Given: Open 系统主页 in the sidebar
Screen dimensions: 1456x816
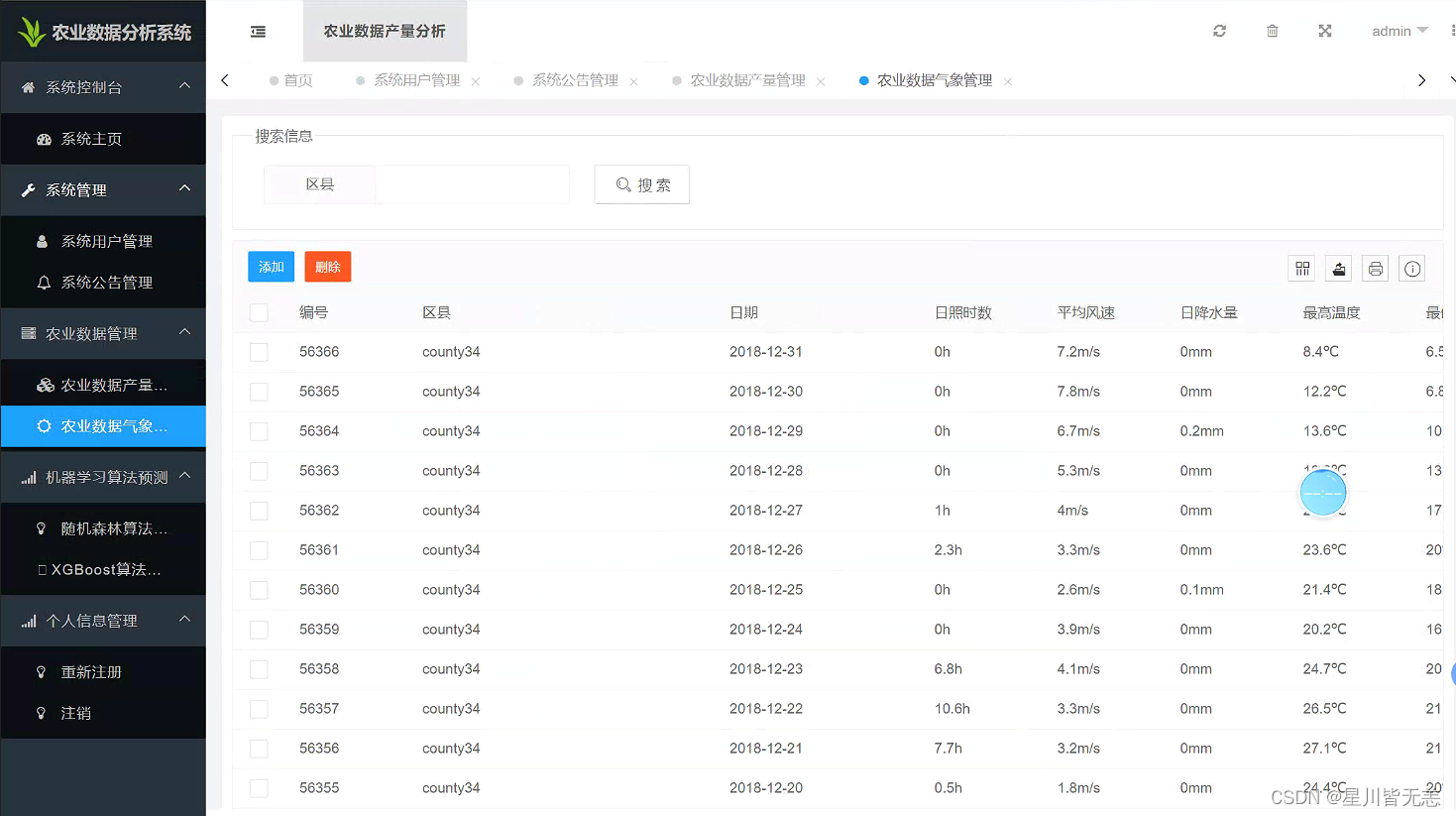Looking at the screenshot, I should pos(103,139).
